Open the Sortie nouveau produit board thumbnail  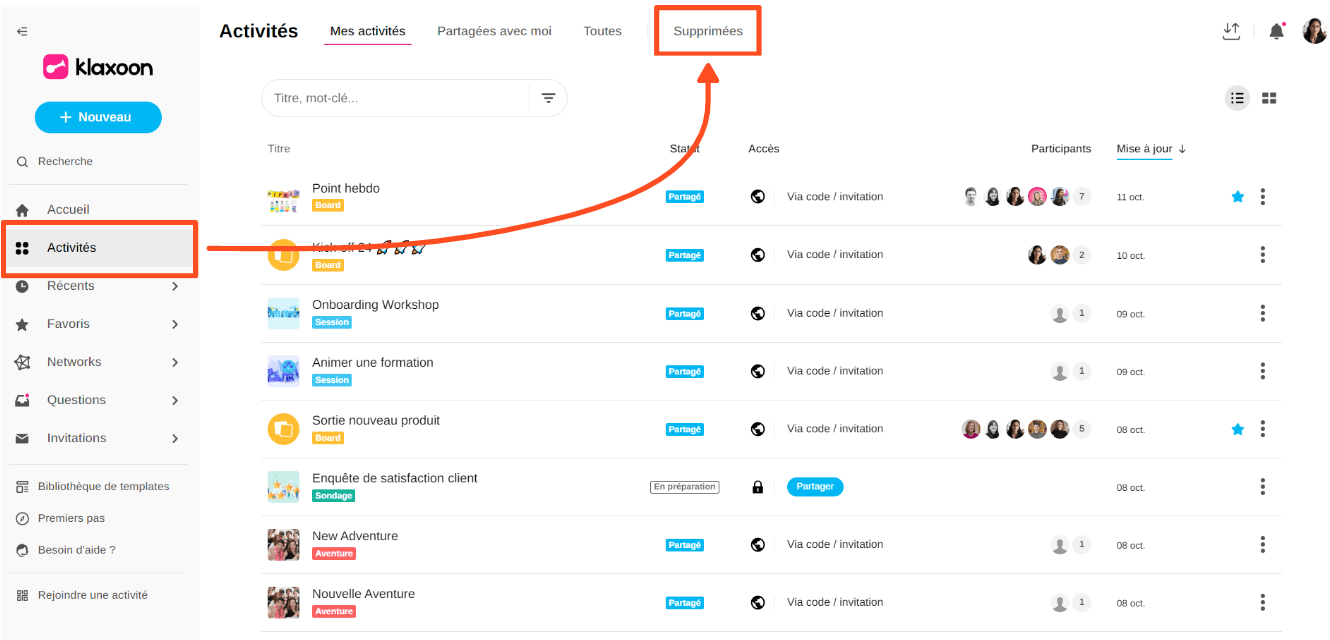[x=284, y=429]
